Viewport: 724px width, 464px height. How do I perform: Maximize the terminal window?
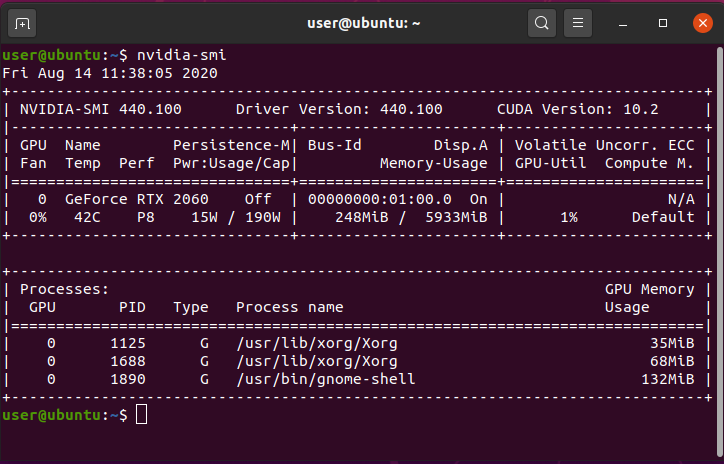(x=662, y=22)
